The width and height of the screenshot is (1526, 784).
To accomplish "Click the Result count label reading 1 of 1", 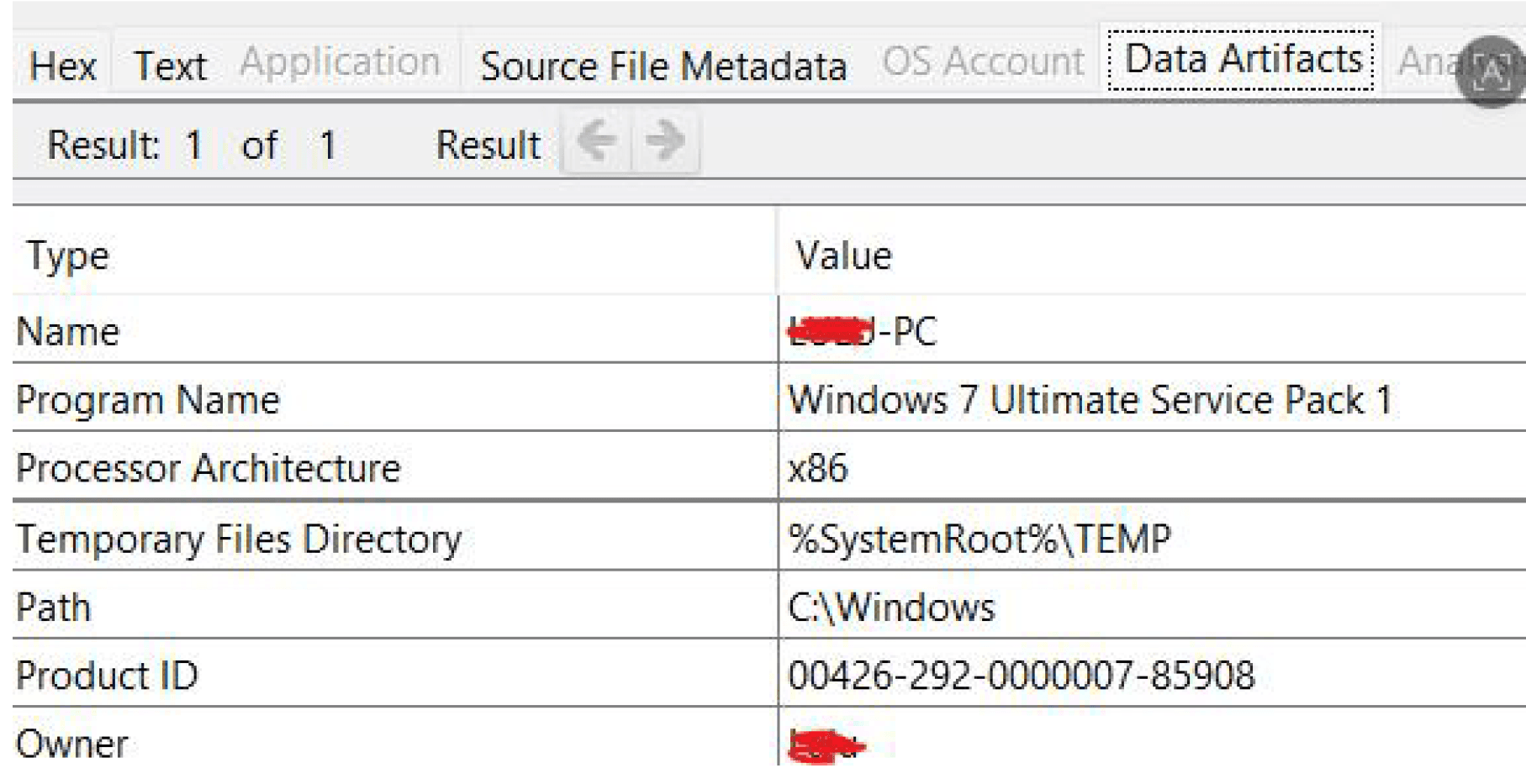I will click(x=192, y=145).
